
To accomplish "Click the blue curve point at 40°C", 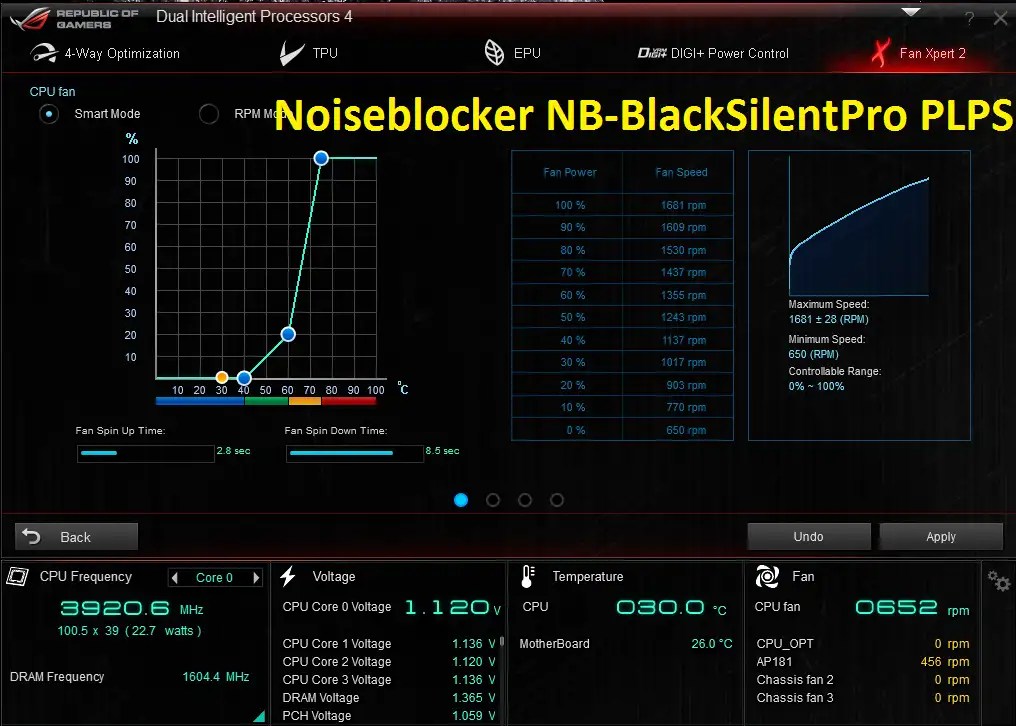I will [244, 378].
